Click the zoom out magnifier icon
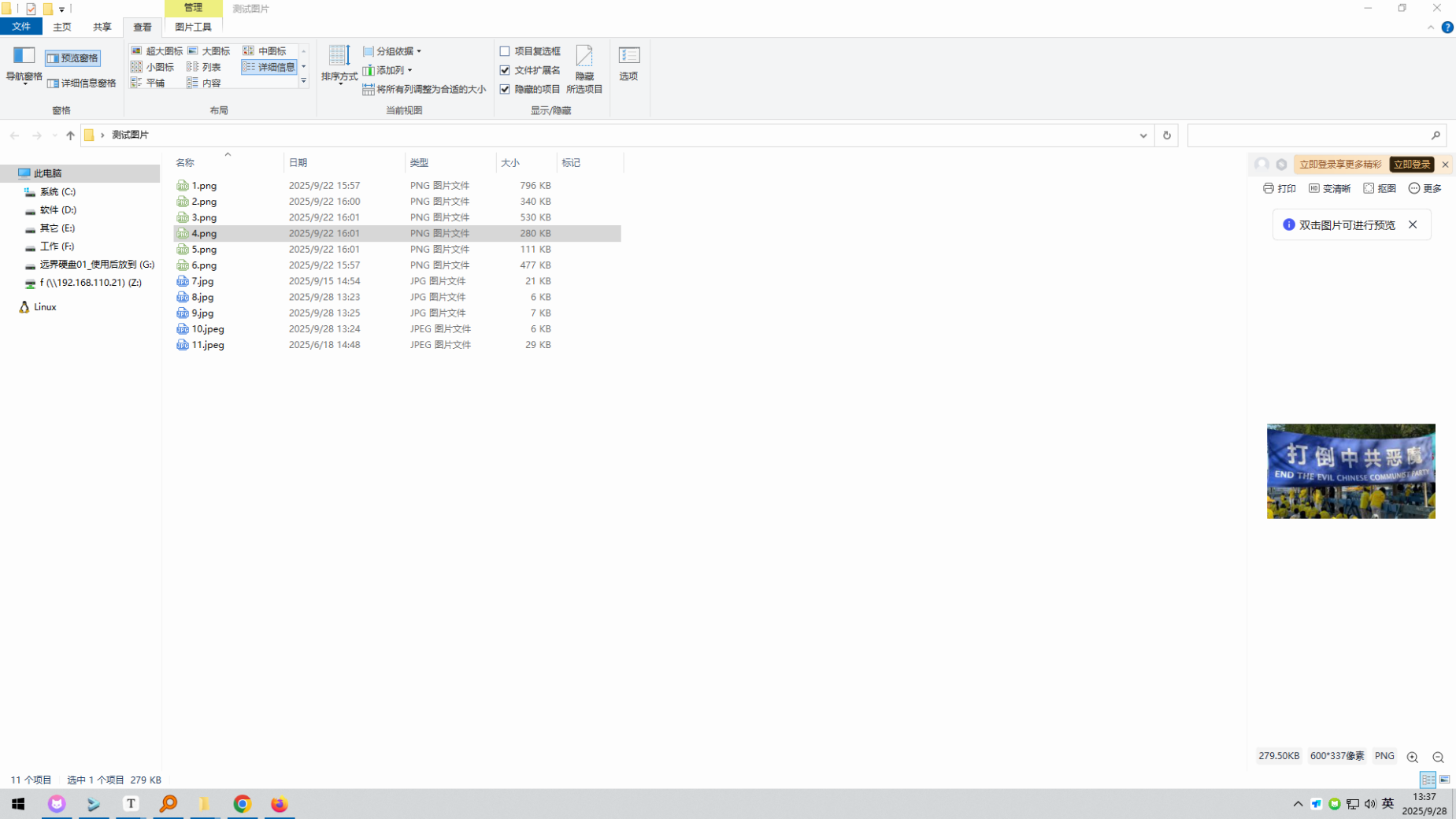 click(1438, 757)
